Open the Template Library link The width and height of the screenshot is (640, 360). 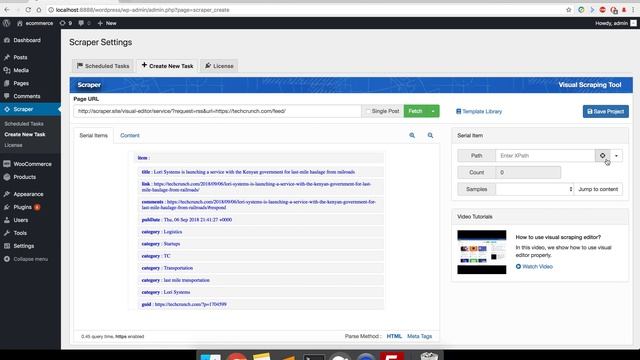pos(479,111)
